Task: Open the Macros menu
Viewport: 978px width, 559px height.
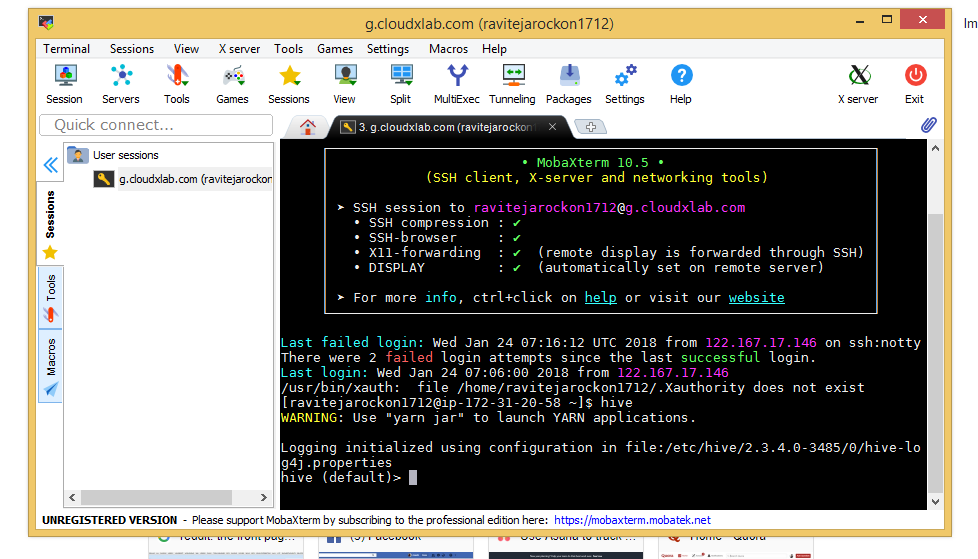Action: coord(448,49)
